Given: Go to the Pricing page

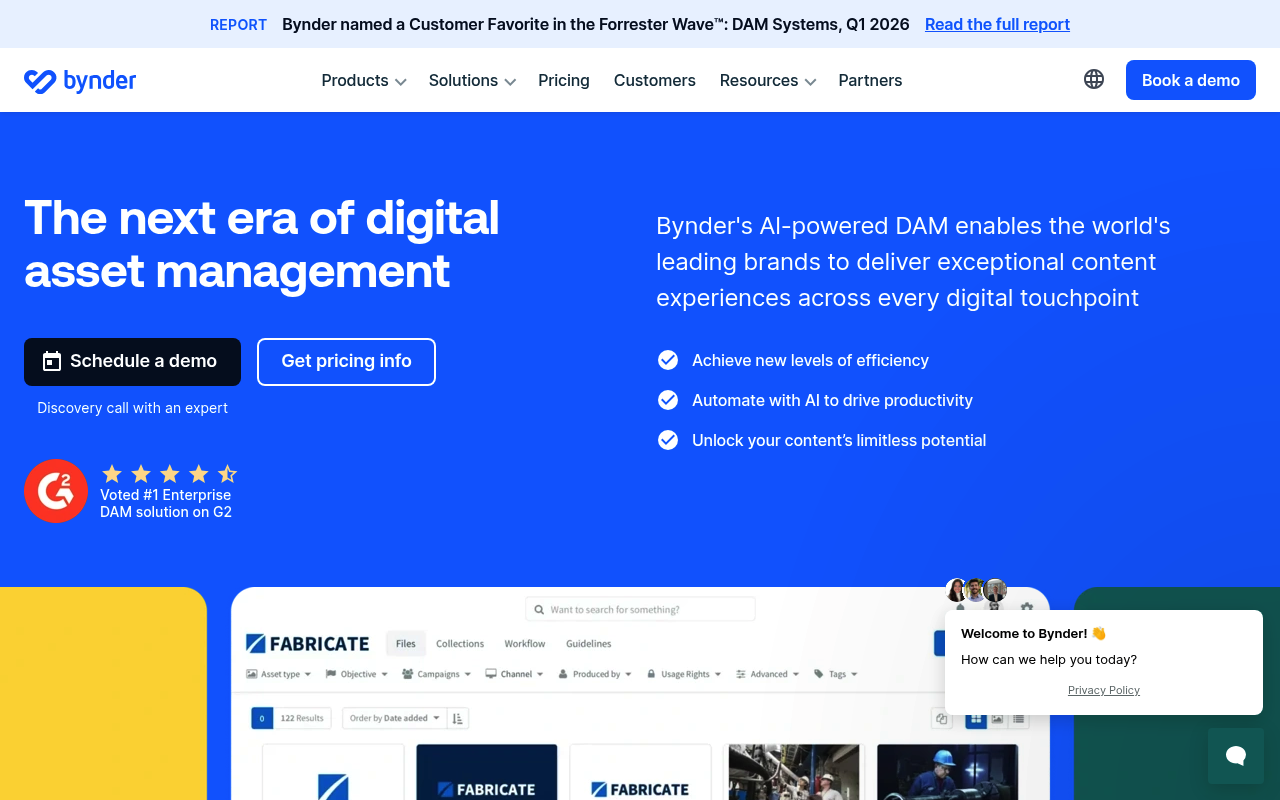Looking at the screenshot, I should [564, 80].
